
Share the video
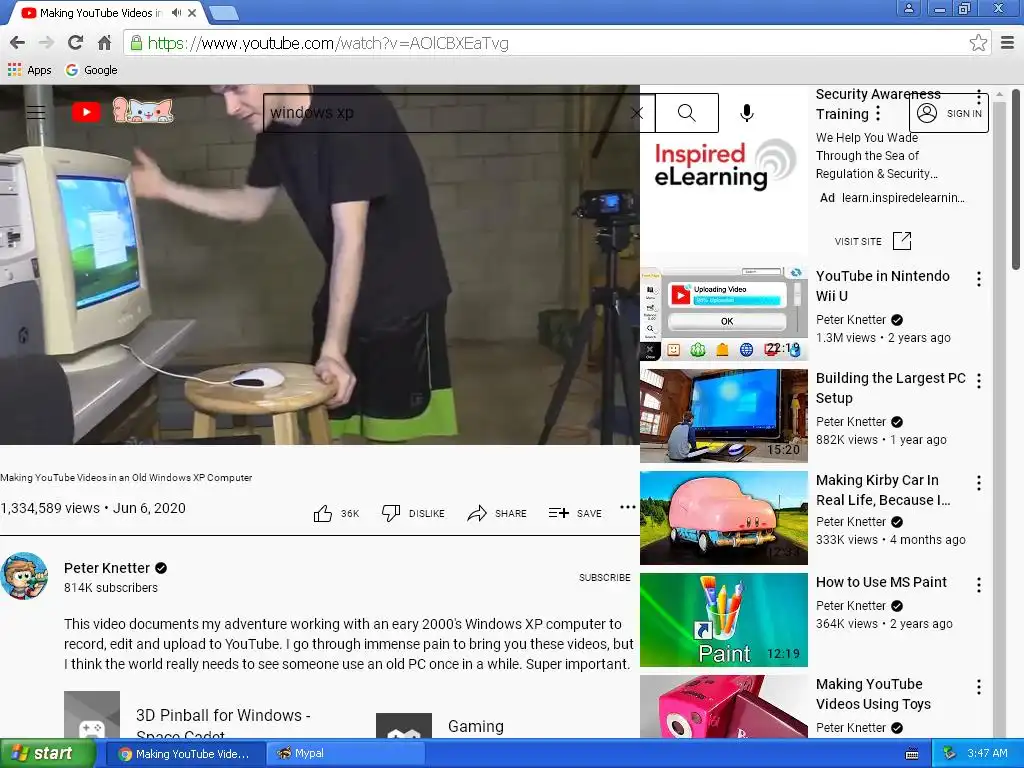(497, 513)
